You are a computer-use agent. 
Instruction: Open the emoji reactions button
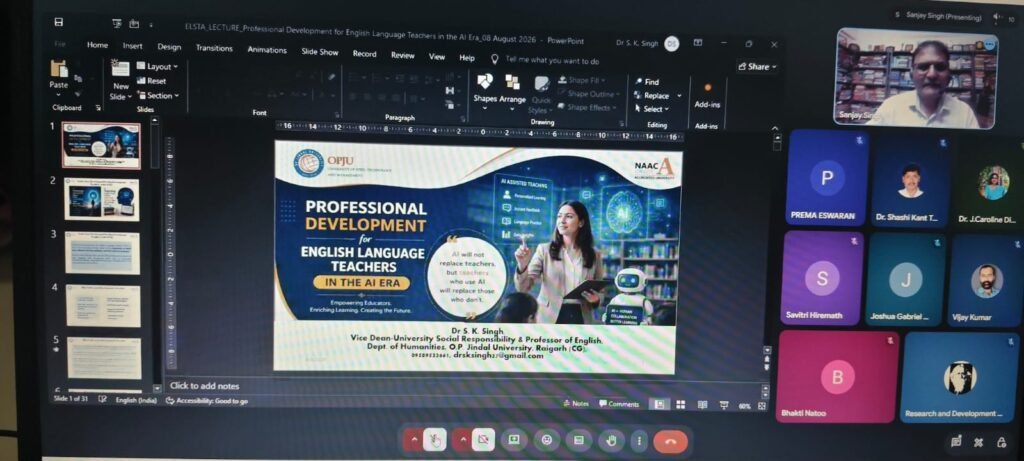pos(547,441)
